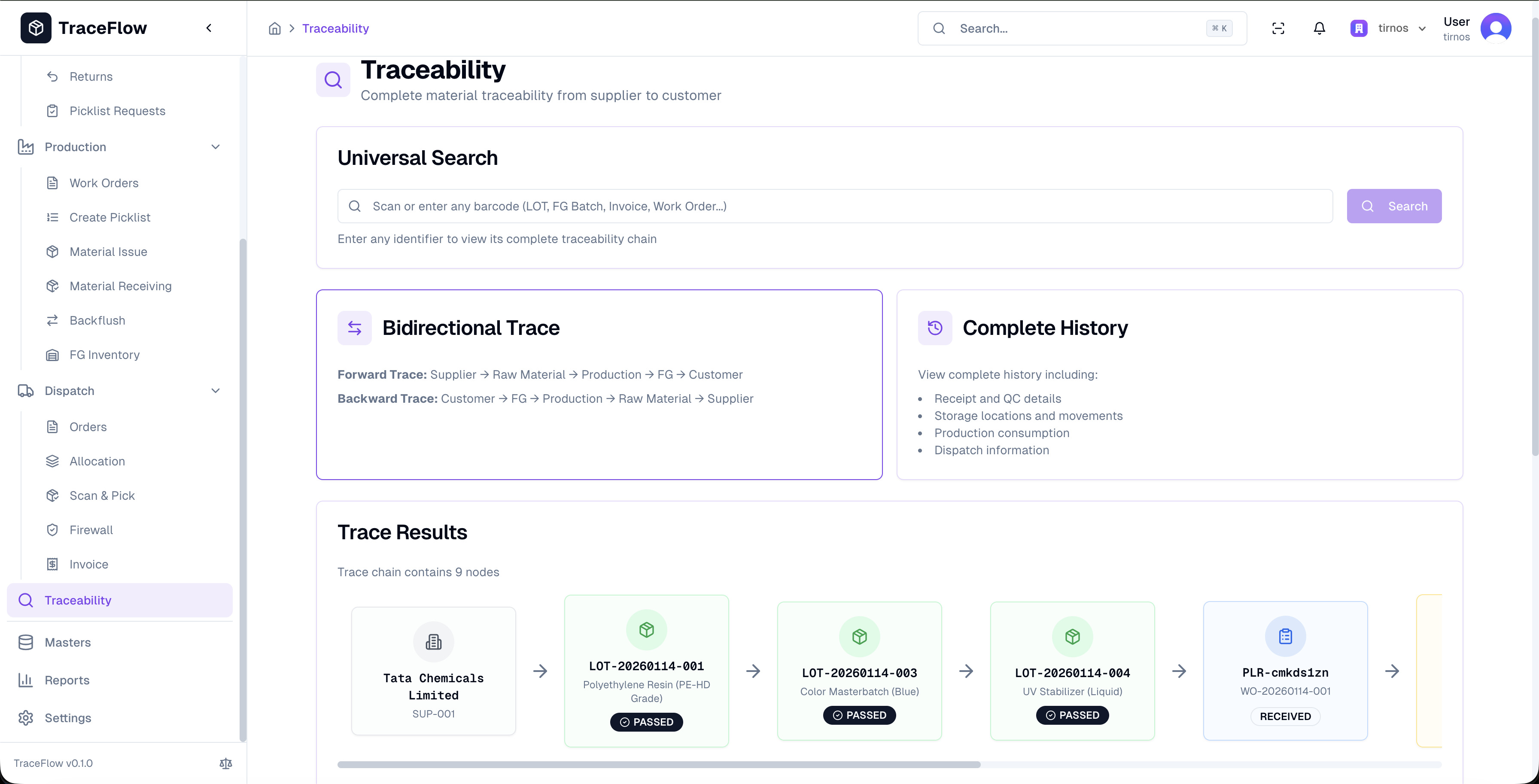Viewport: 1539px width, 784px height.
Task: Open Work Orders in sidebar
Action: click(104, 183)
